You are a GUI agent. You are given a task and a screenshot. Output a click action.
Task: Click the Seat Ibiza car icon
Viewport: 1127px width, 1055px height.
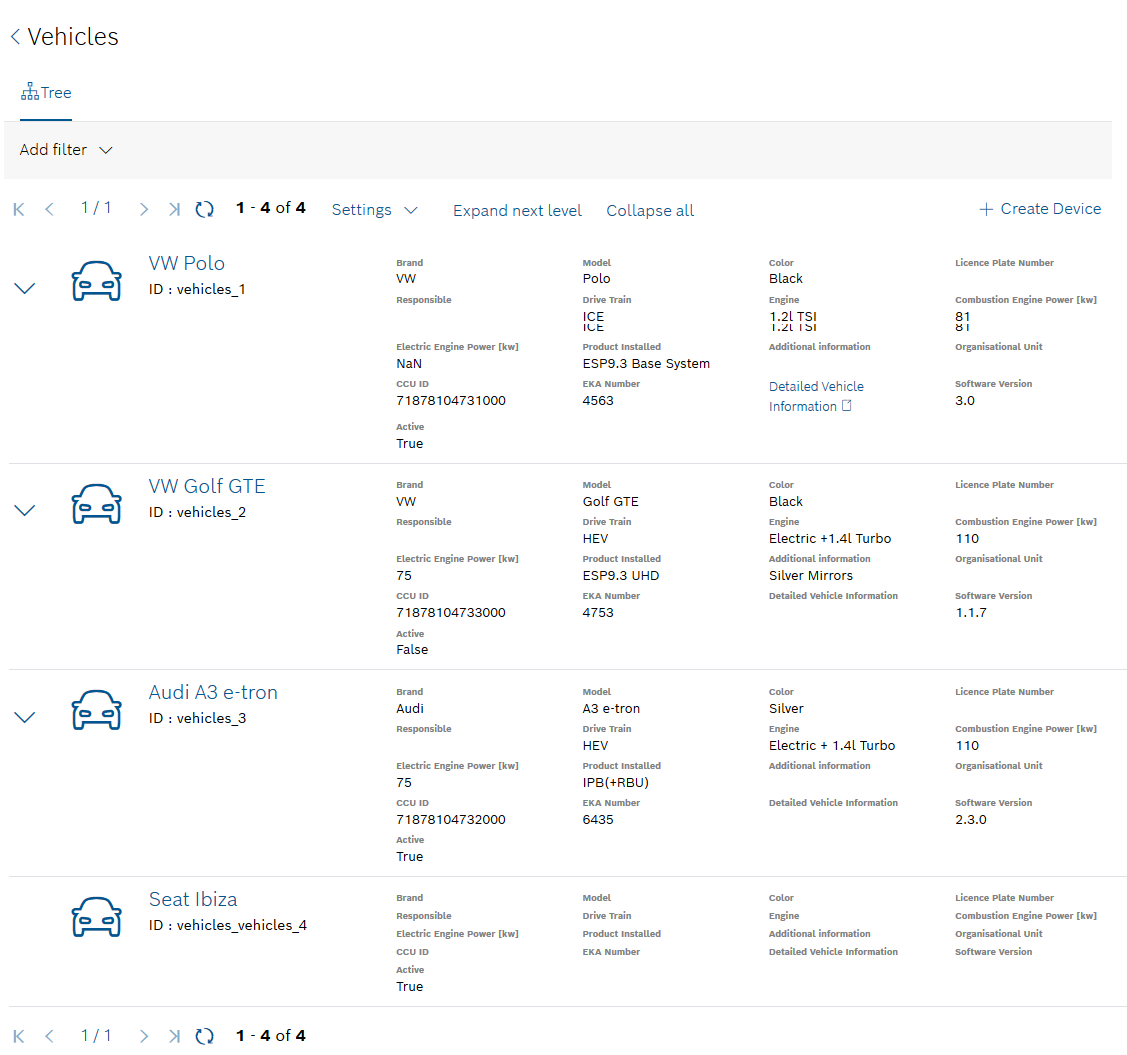(x=96, y=917)
